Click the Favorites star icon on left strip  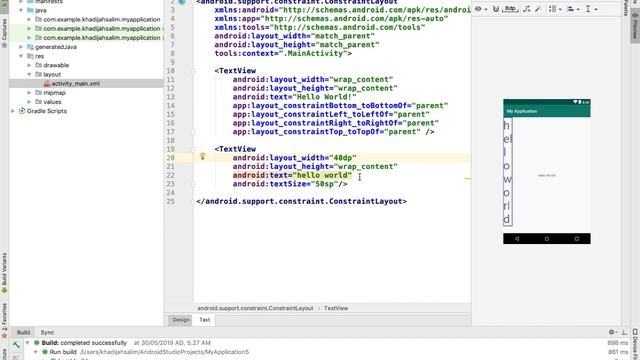click(x=4, y=336)
